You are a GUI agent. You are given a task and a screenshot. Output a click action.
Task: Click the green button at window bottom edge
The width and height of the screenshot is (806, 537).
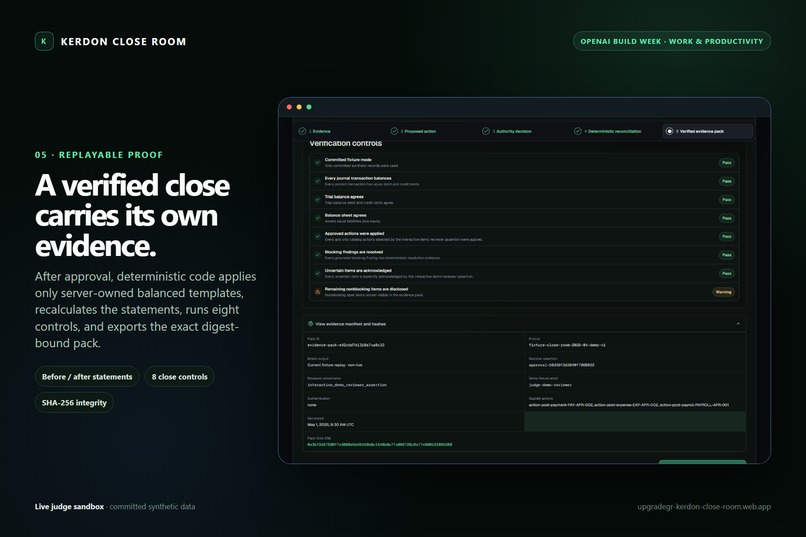click(702, 461)
